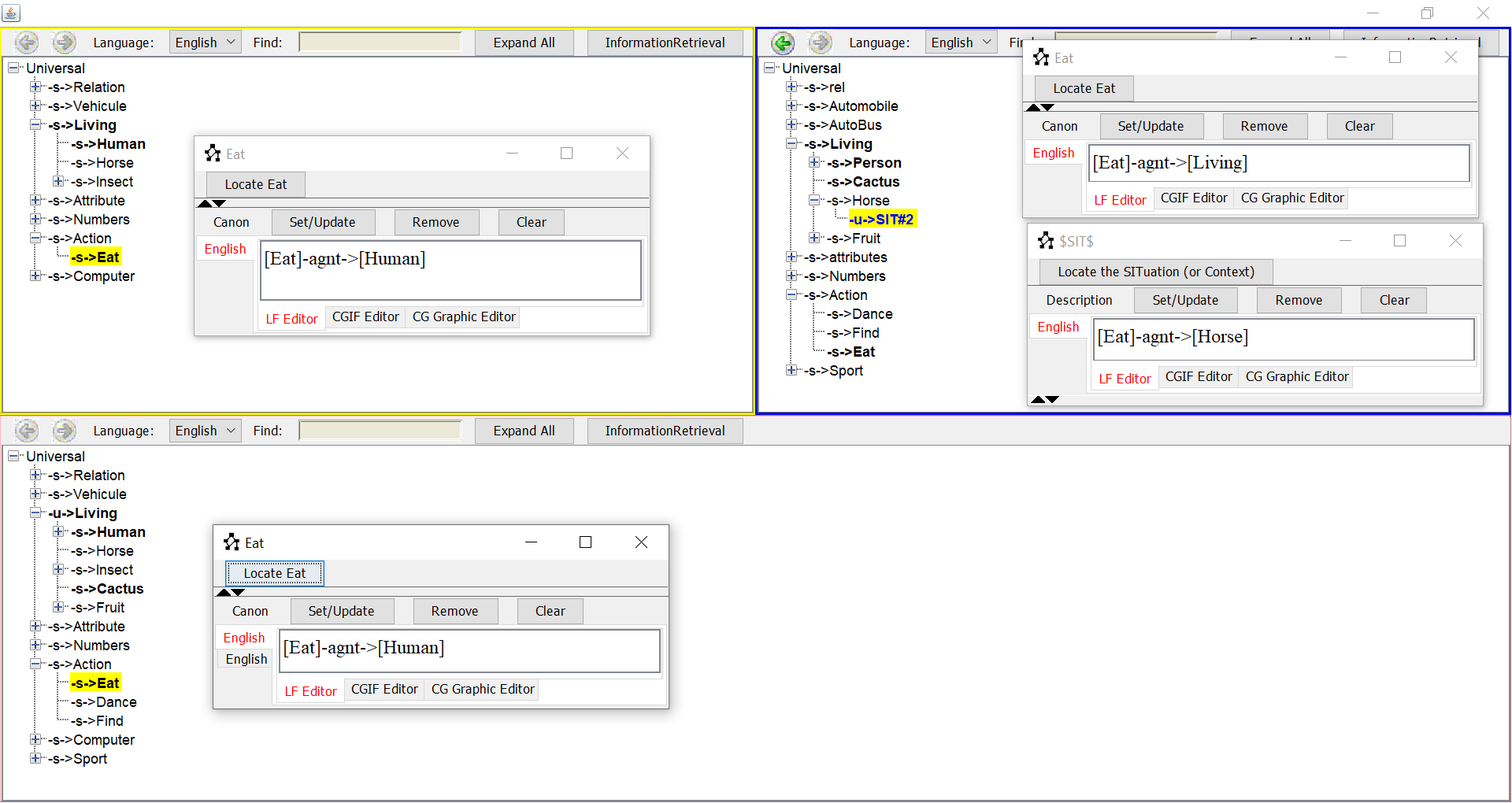Open CG Graphic Editor tab in top-right Eat dialog

(1292, 198)
